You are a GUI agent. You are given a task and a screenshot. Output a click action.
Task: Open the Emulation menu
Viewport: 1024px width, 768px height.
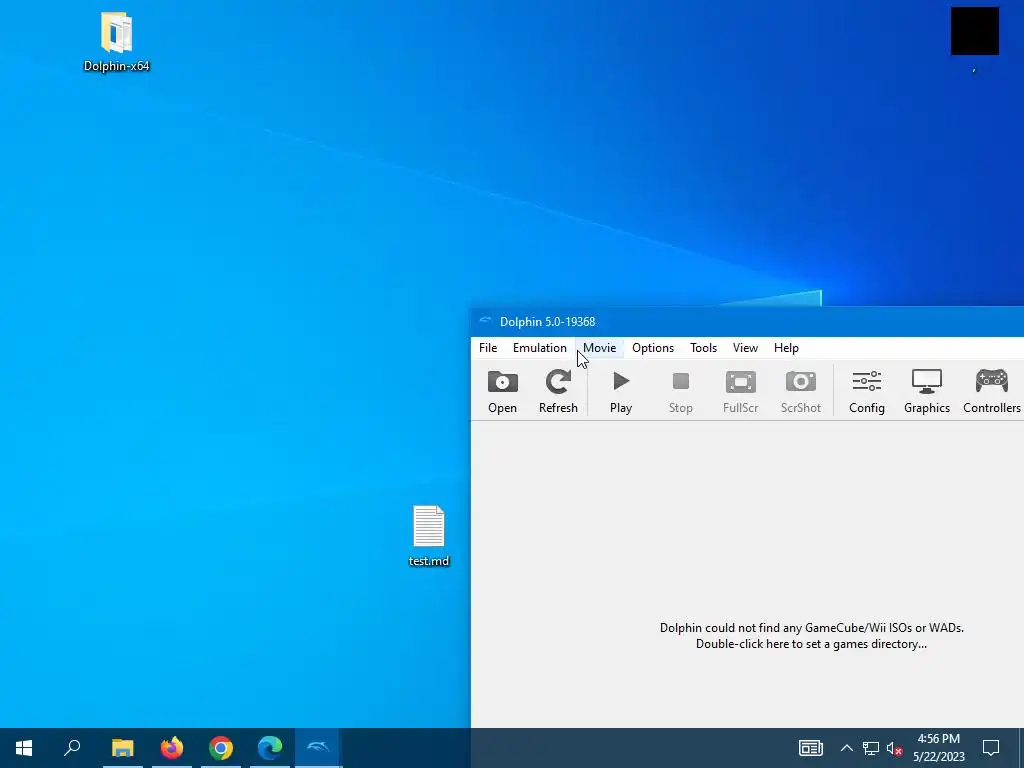(539, 347)
